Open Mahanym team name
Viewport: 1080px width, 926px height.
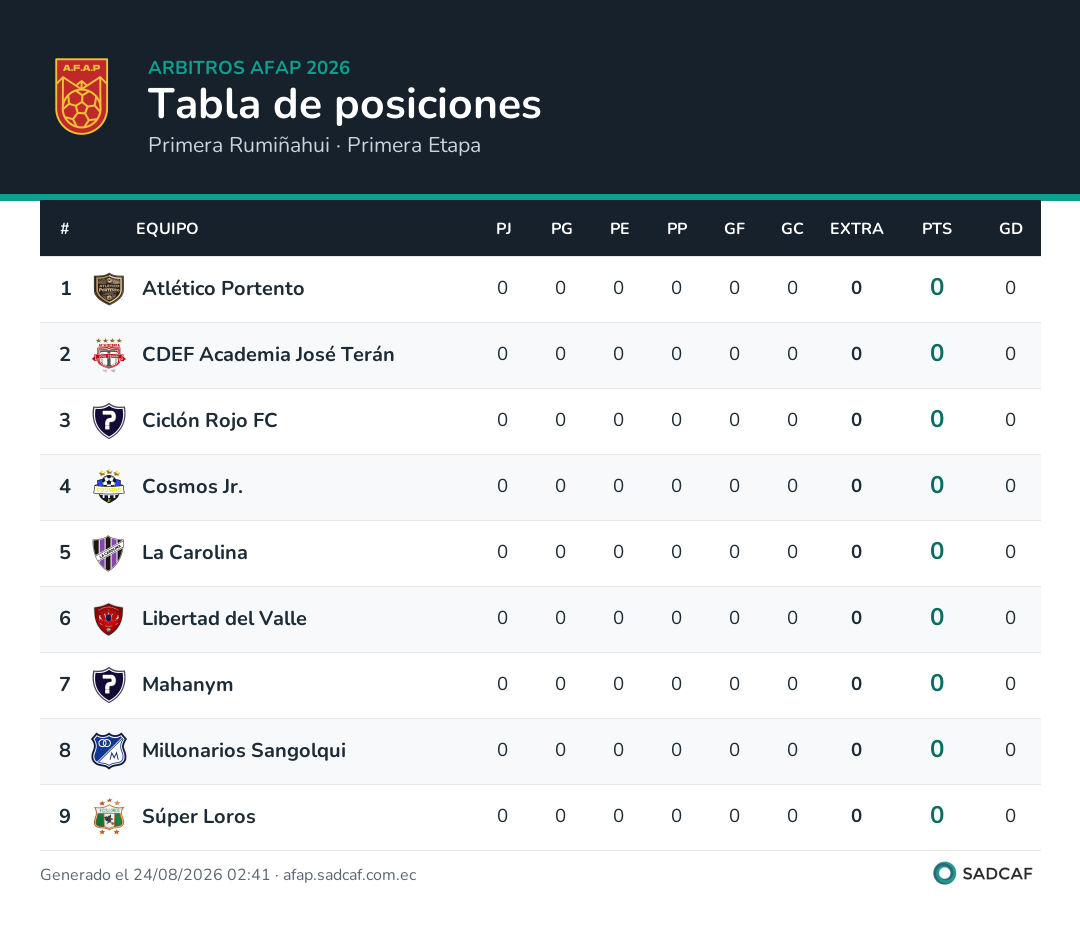tap(187, 684)
